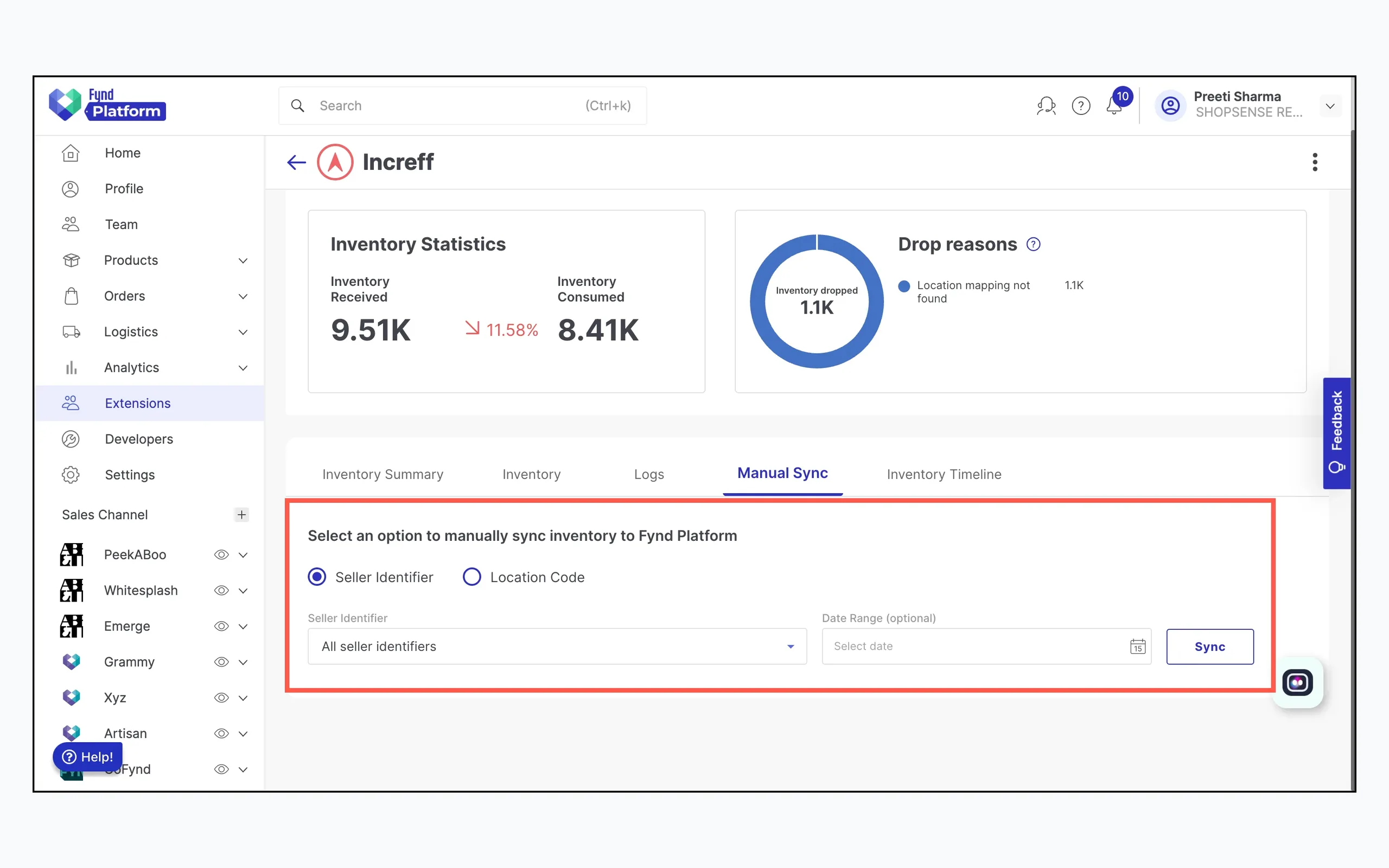The image size is (1389, 868).
Task: Click the Team people icon
Action: click(x=71, y=225)
